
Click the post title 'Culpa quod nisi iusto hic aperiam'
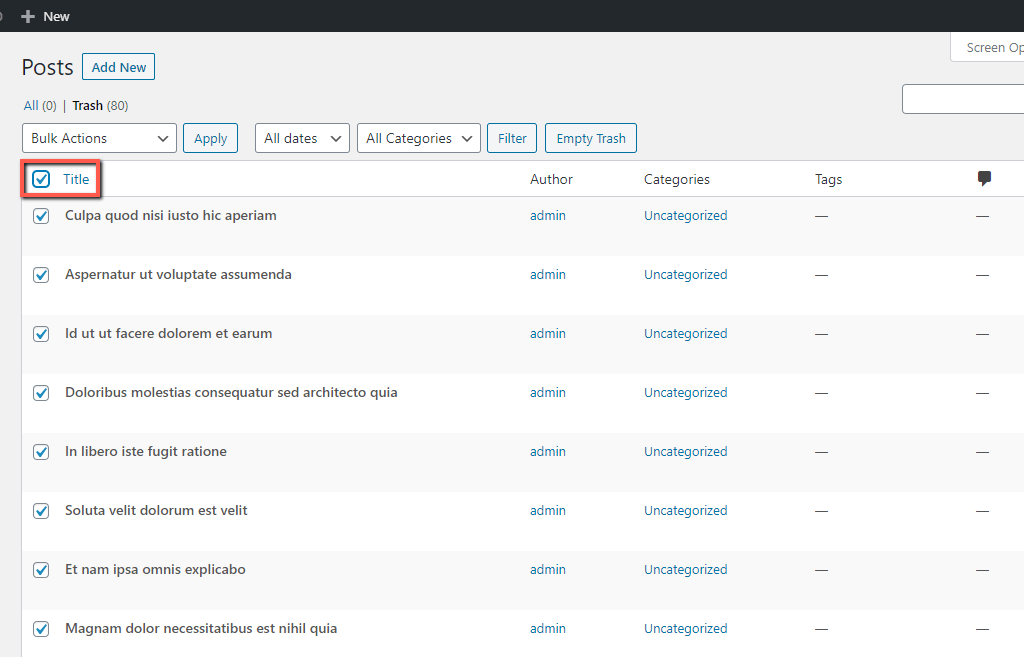tap(170, 216)
